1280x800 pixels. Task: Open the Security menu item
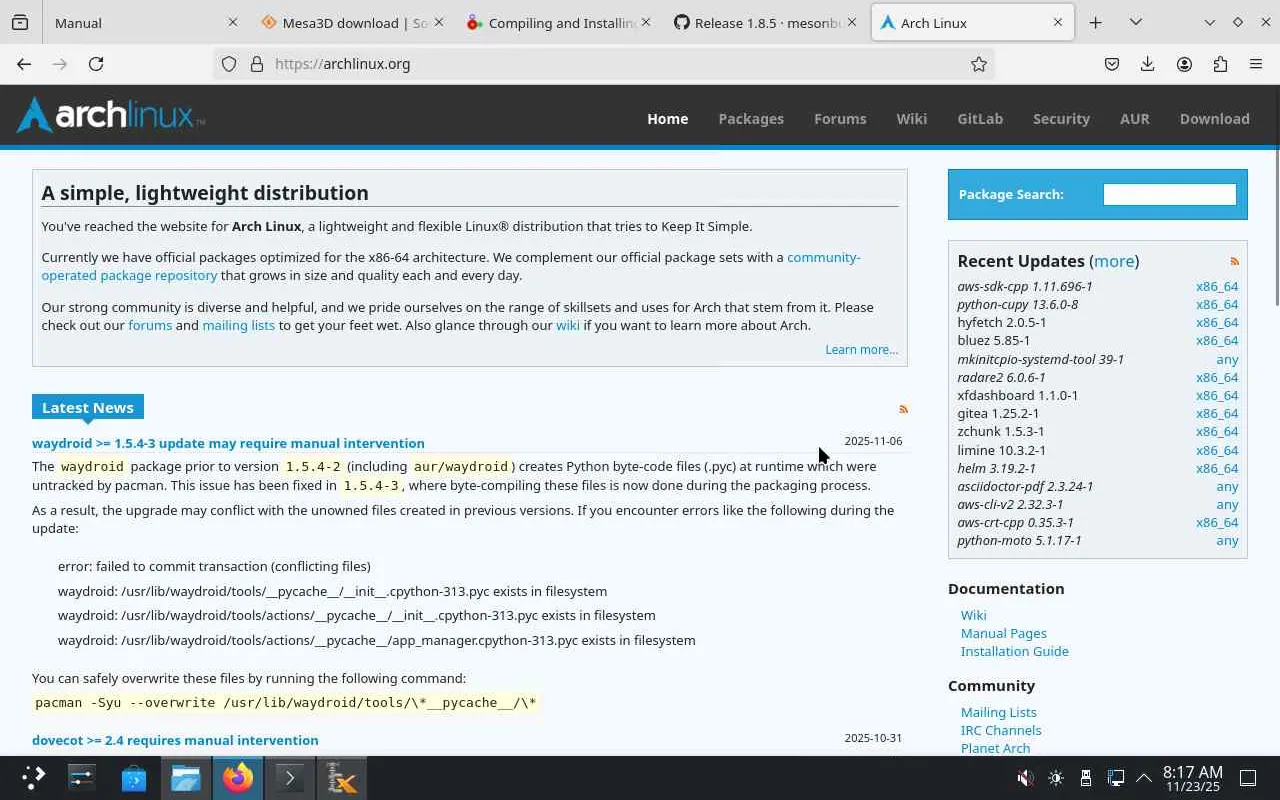tap(1061, 118)
